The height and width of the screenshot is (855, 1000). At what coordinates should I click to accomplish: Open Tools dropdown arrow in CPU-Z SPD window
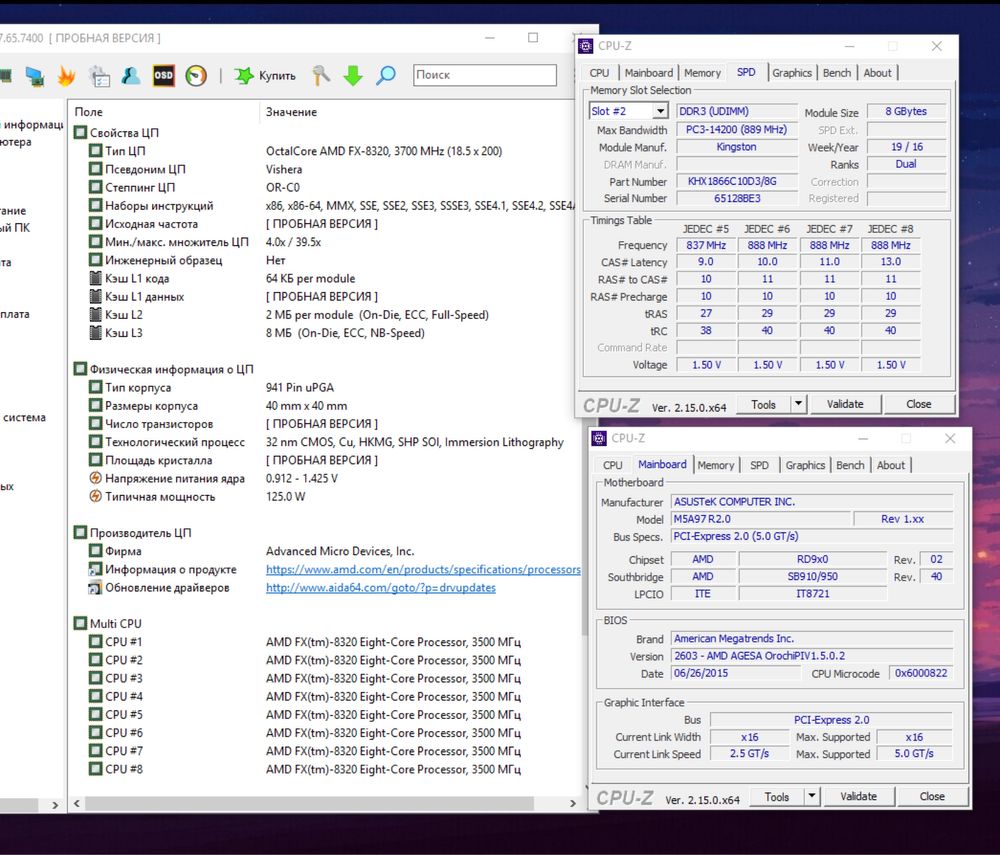(x=798, y=404)
